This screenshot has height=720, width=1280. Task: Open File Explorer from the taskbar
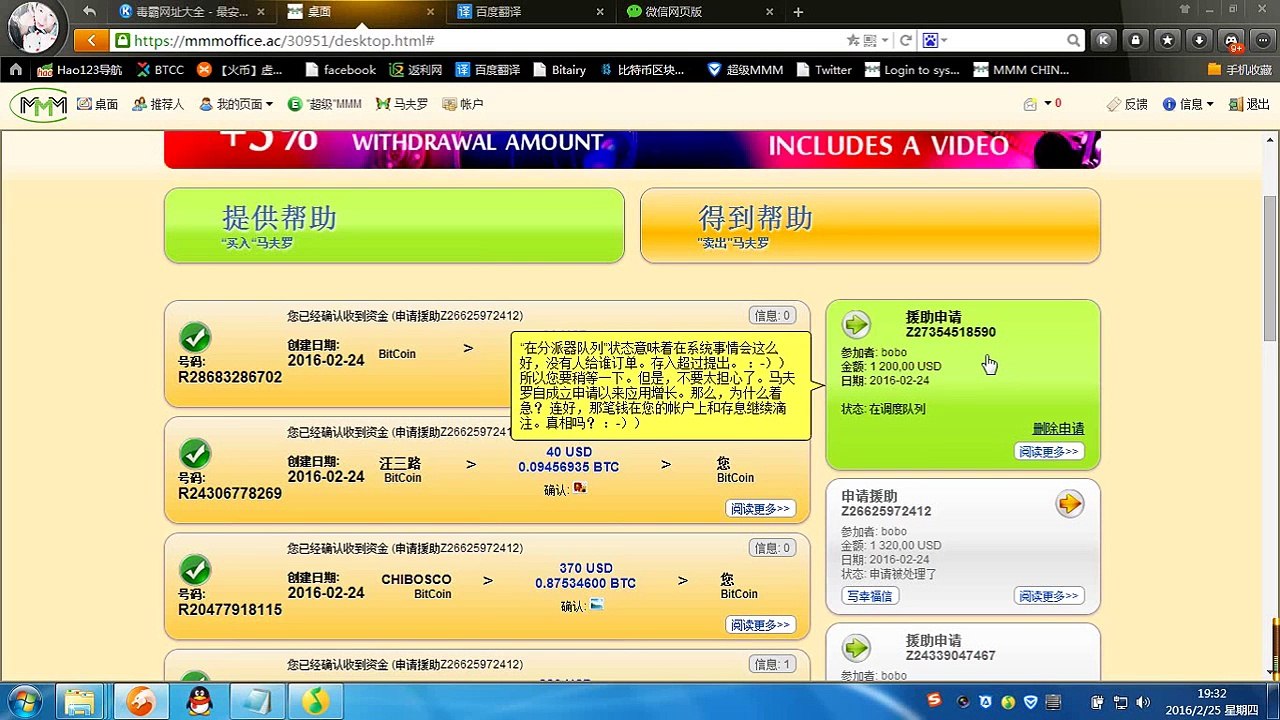(78, 701)
